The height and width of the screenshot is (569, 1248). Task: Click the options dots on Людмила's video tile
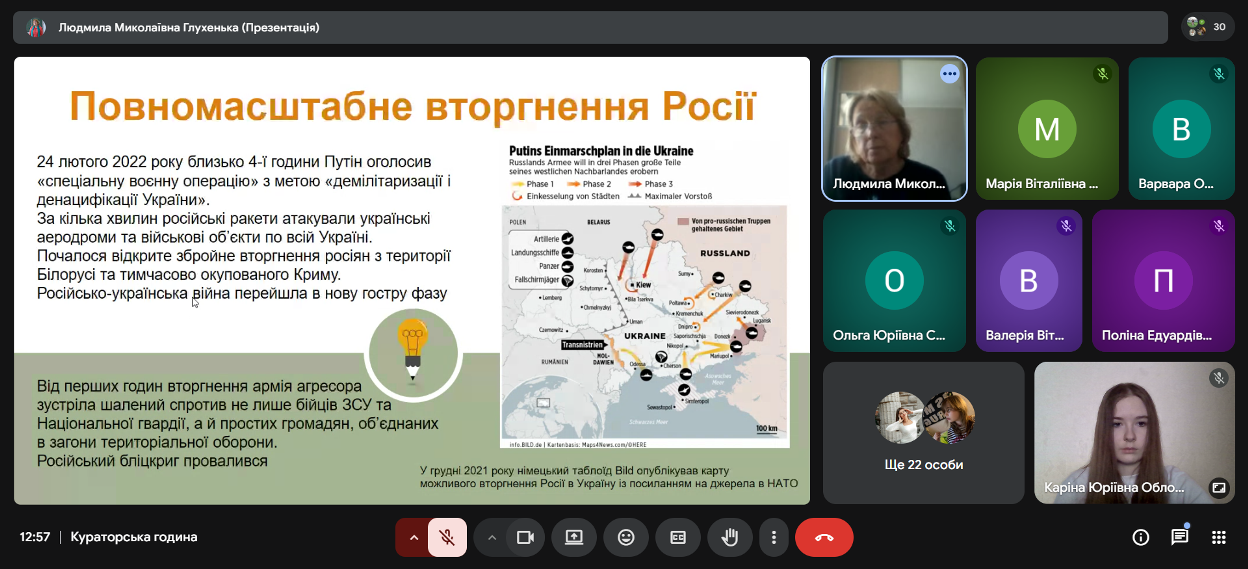click(949, 74)
